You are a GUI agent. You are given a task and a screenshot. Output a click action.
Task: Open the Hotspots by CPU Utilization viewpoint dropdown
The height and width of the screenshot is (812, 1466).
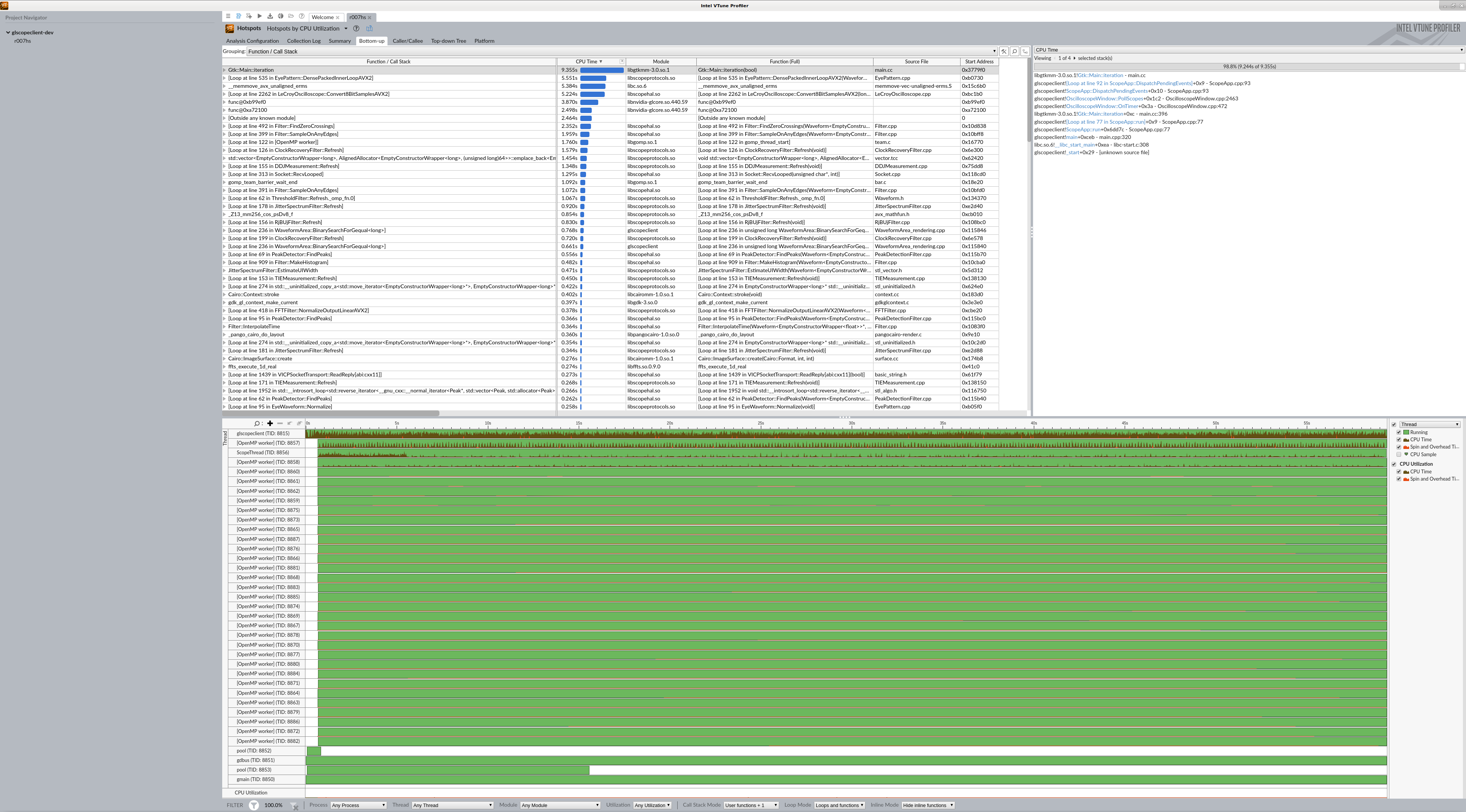346,29
